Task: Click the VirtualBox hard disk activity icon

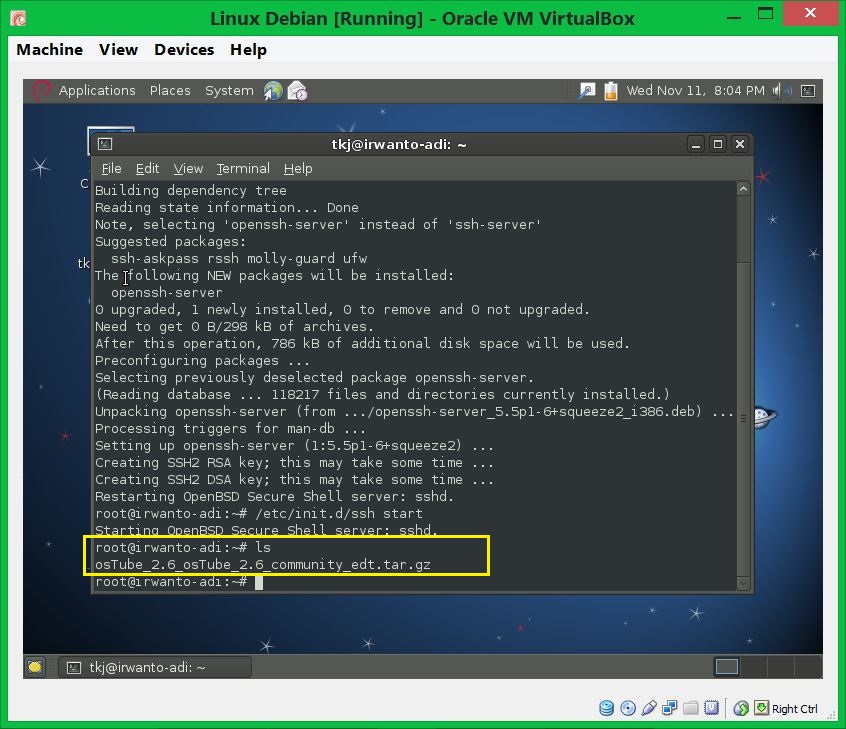Action: pos(606,708)
